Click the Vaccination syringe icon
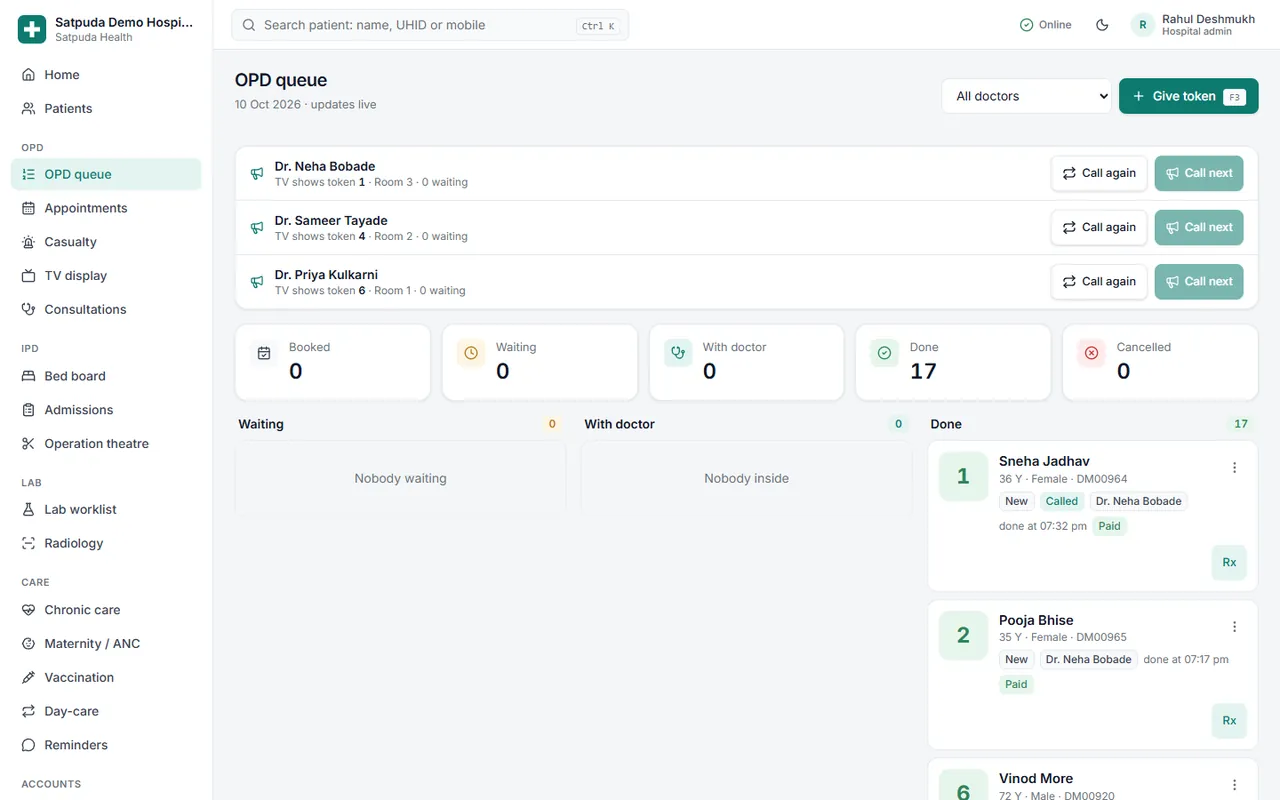 pyautogui.click(x=28, y=677)
